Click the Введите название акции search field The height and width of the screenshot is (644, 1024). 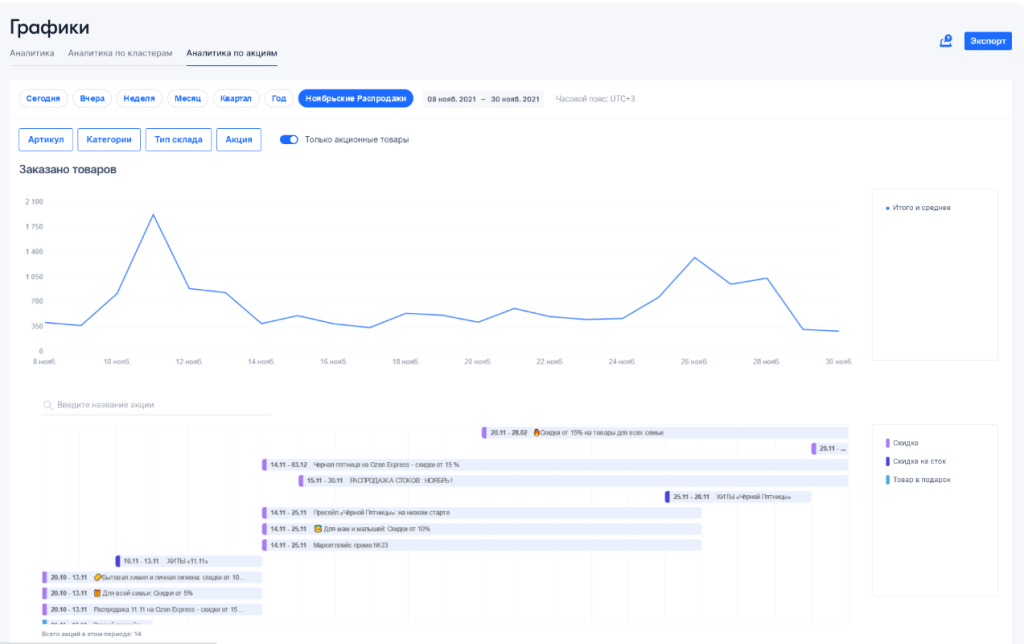(x=160, y=405)
